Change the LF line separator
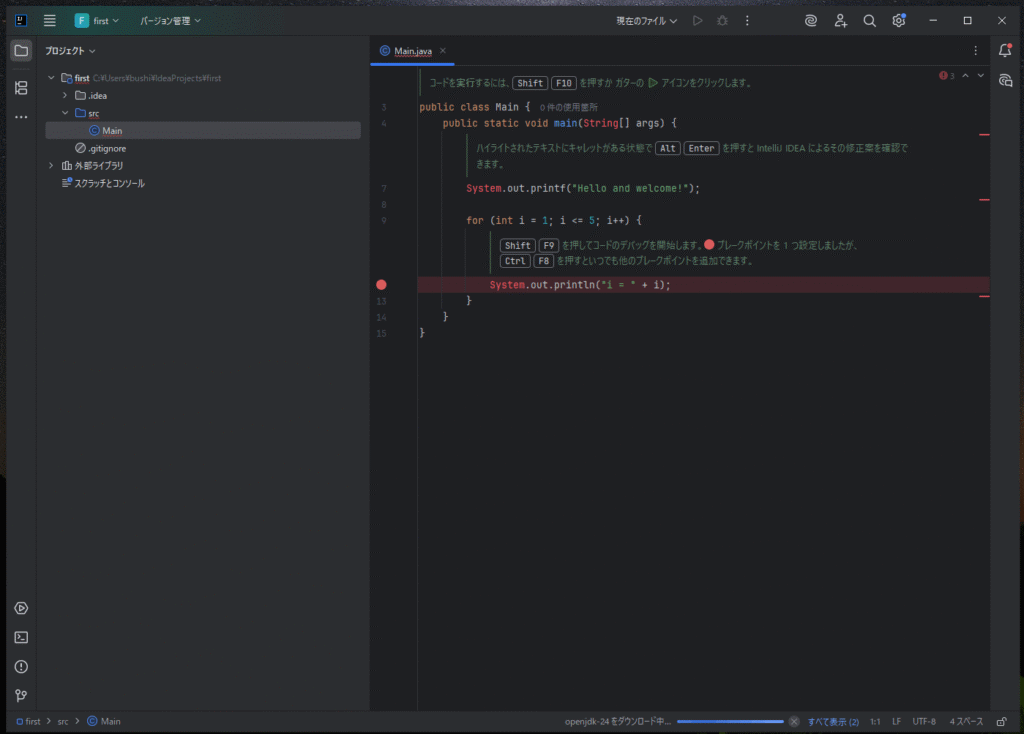This screenshot has width=1024, height=734. pos(897,722)
